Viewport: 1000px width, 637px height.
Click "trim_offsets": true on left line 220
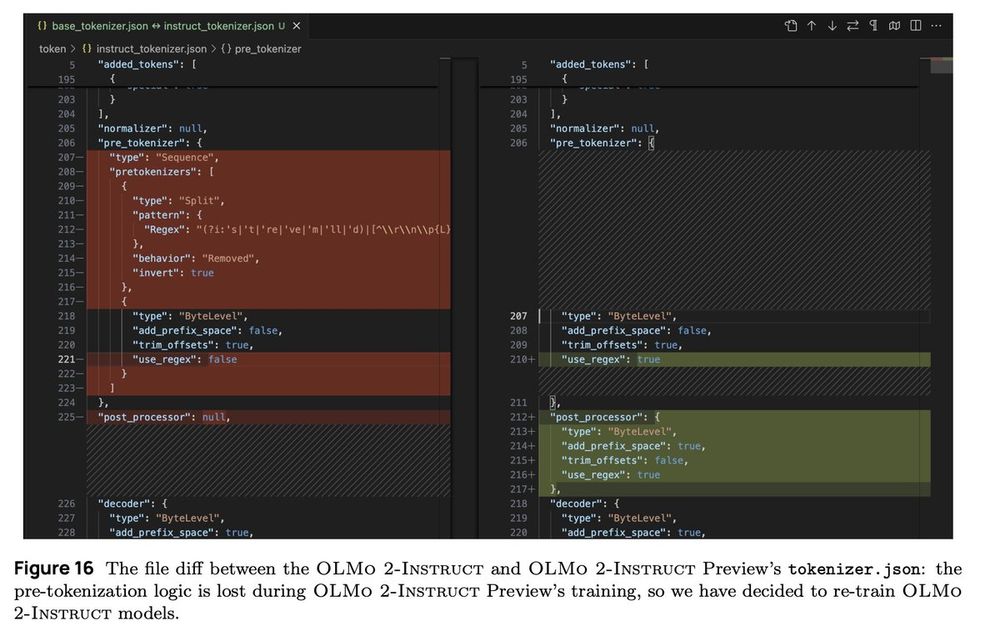point(193,345)
